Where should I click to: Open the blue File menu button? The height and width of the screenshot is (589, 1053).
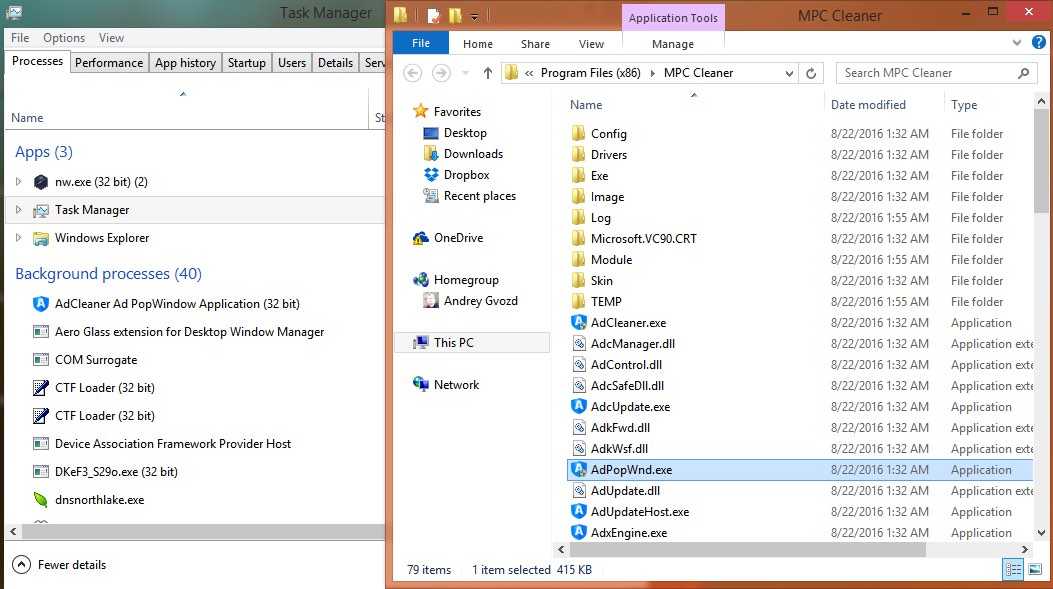coord(421,44)
